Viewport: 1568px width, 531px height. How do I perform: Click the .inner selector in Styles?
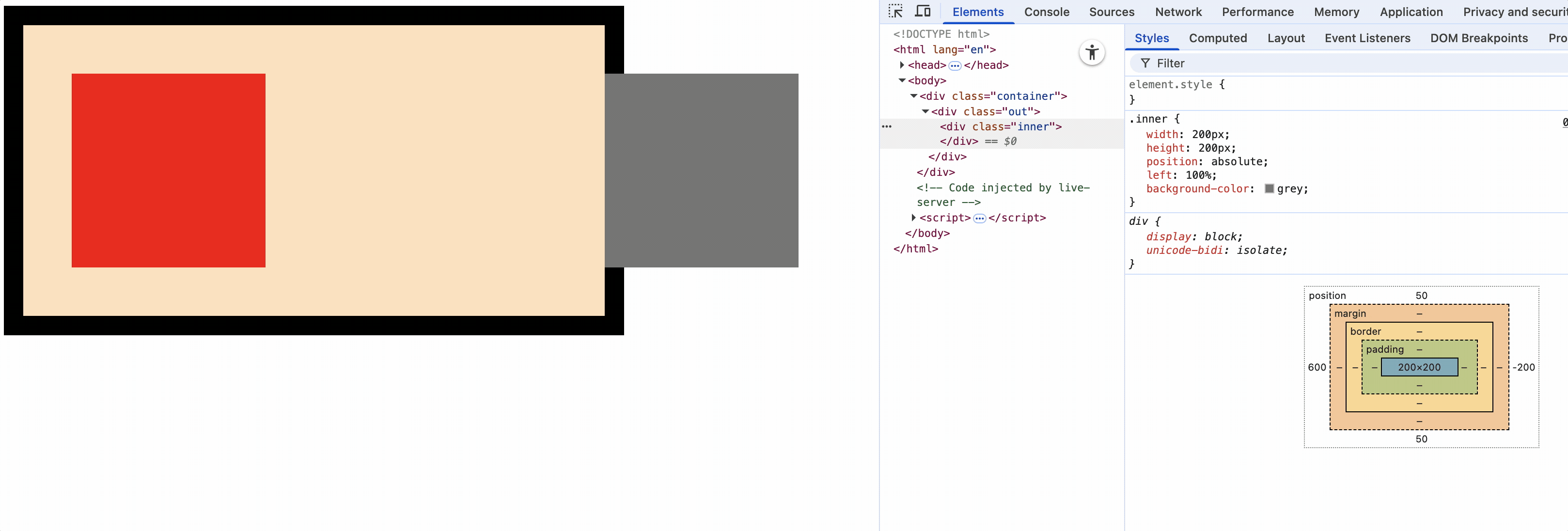pyautogui.click(x=1148, y=119)
